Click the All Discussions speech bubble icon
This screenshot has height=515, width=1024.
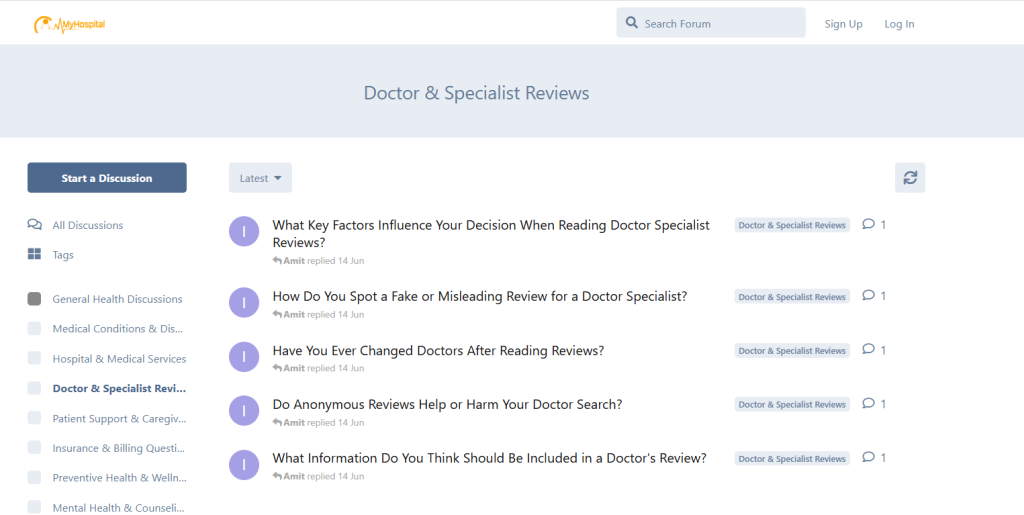click(x=35, y=225)
